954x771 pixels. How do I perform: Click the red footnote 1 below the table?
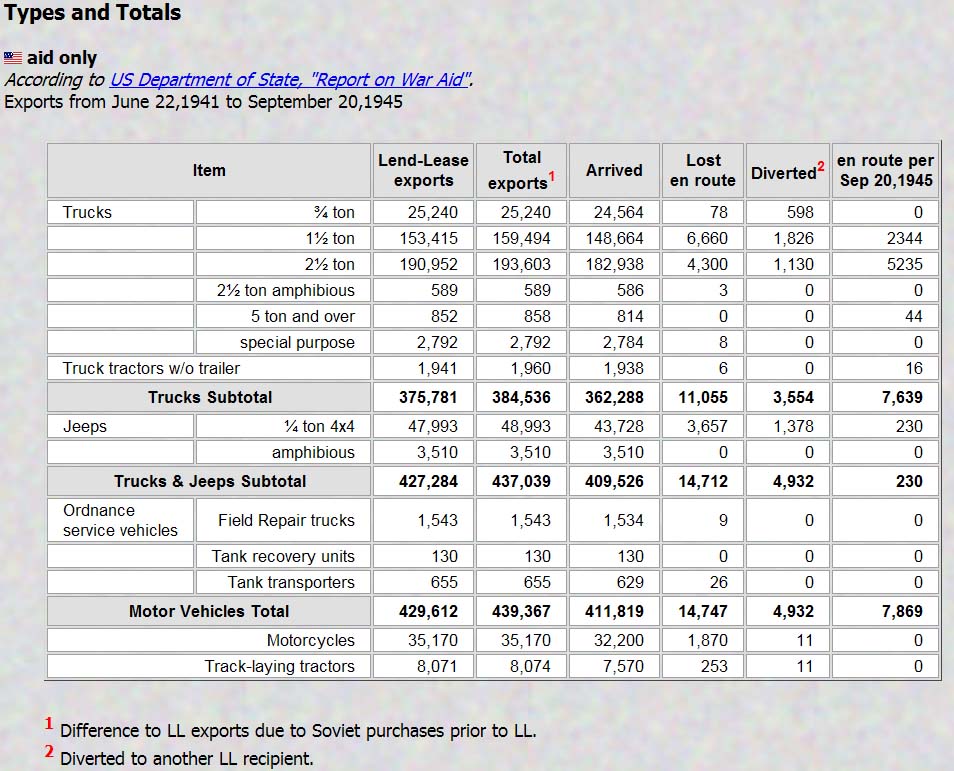[x=49, y=724]
